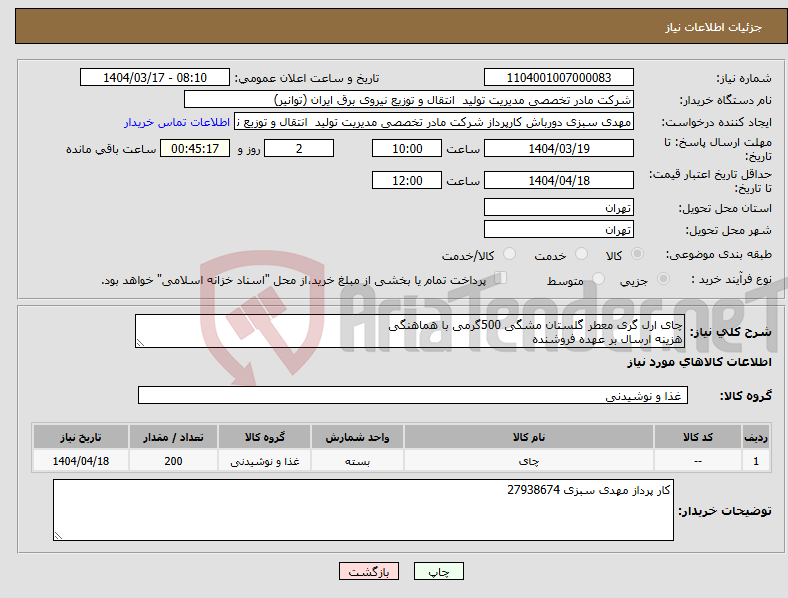Viewport: 788px width, 598px height.
Task: Click the price validity date 1404/04/18
Action: click(x=558, y=180)
